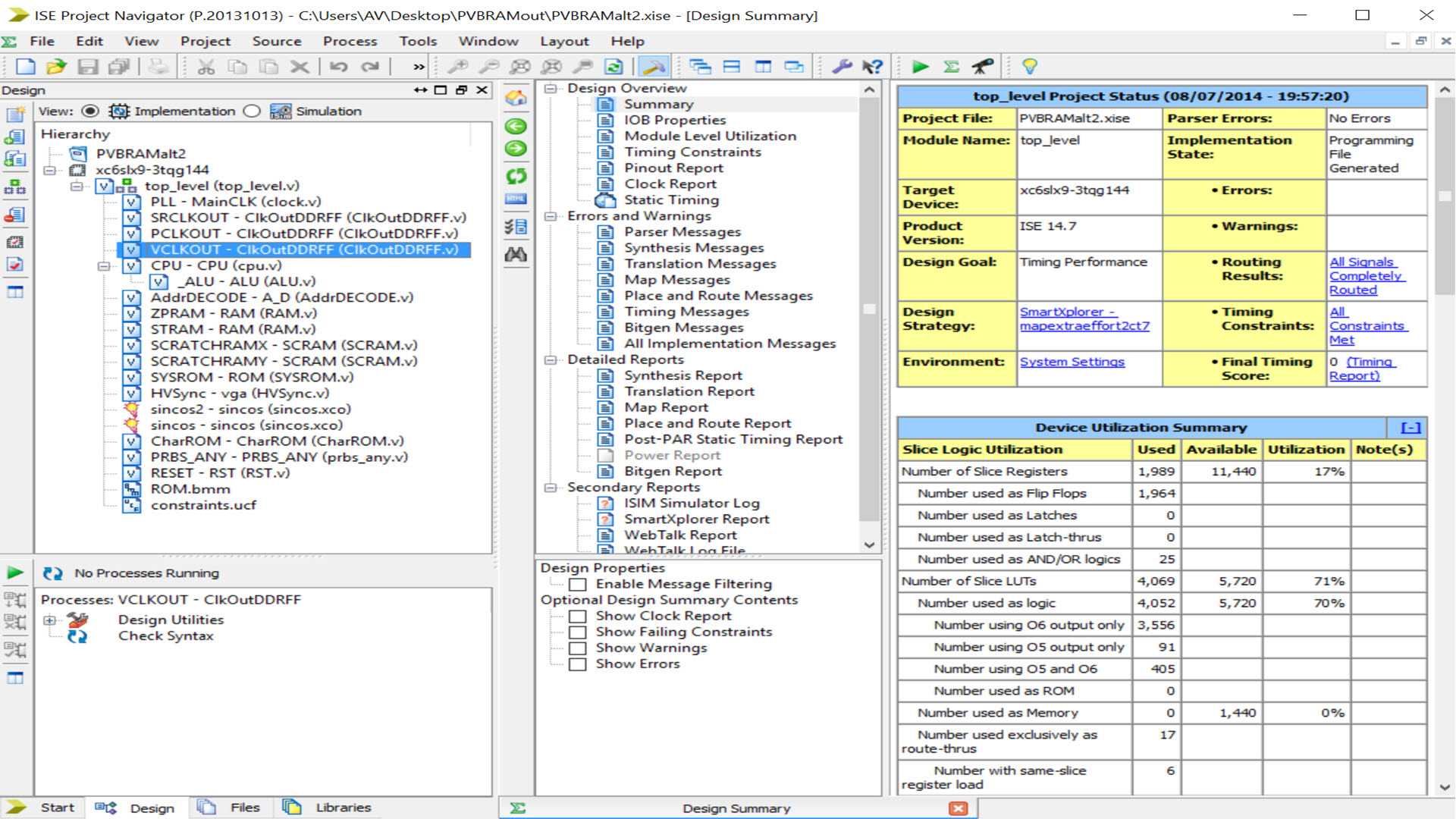
Task: Click the New Project toolbar icon
Action: [x=26, y=67]
